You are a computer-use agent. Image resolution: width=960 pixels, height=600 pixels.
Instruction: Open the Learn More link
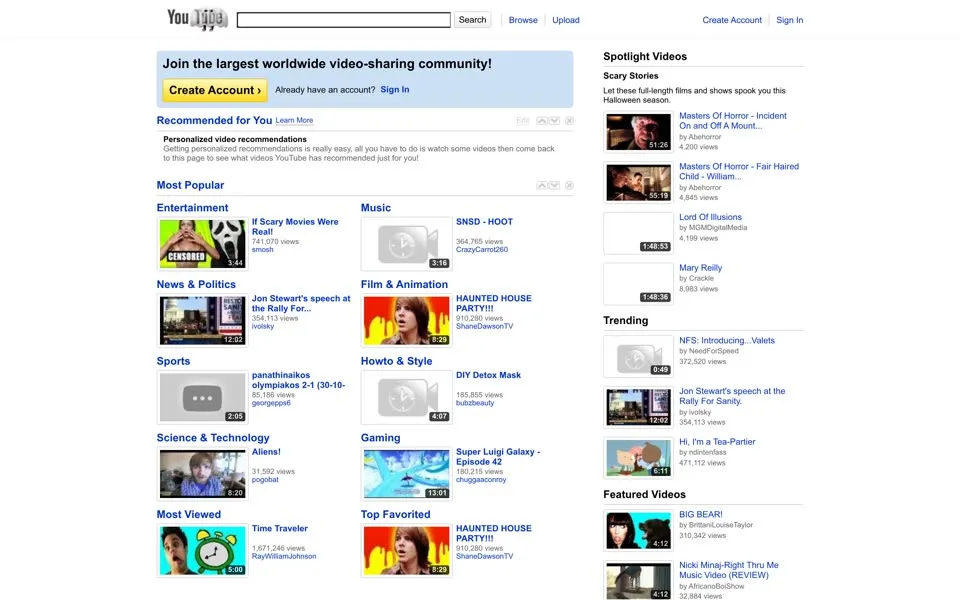tap(294, 121)
